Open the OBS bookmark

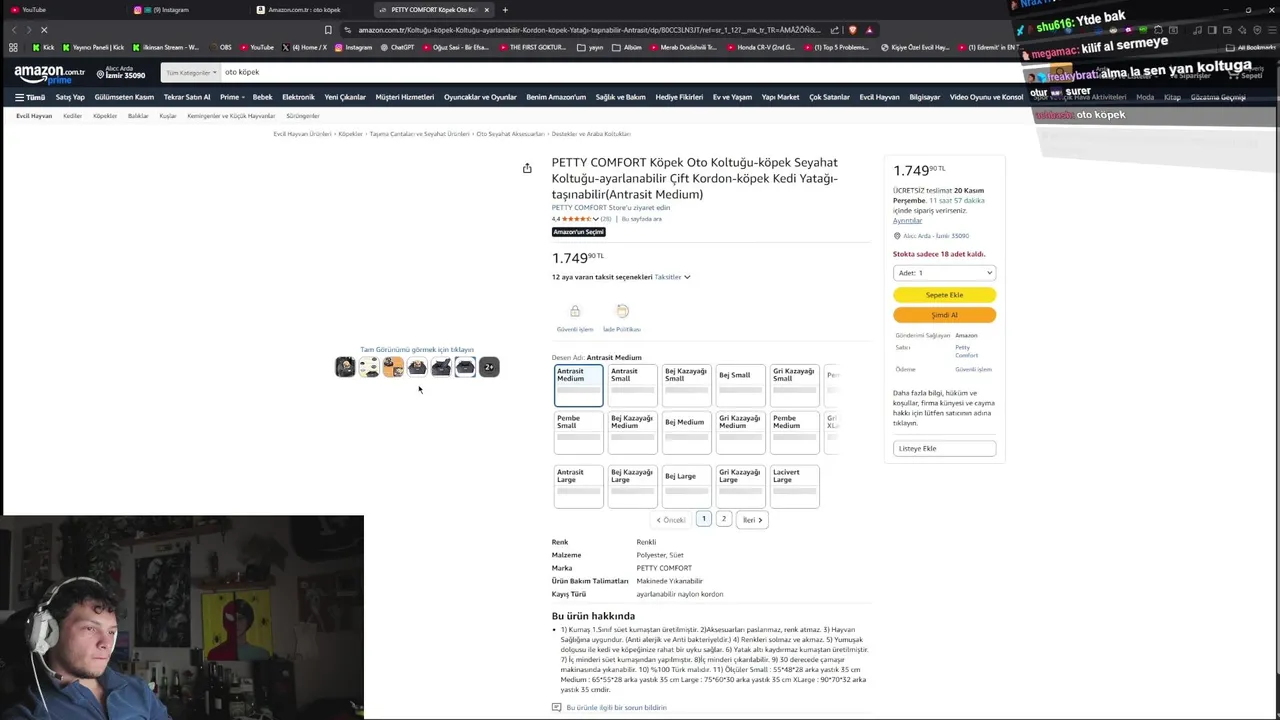(220, 47)
